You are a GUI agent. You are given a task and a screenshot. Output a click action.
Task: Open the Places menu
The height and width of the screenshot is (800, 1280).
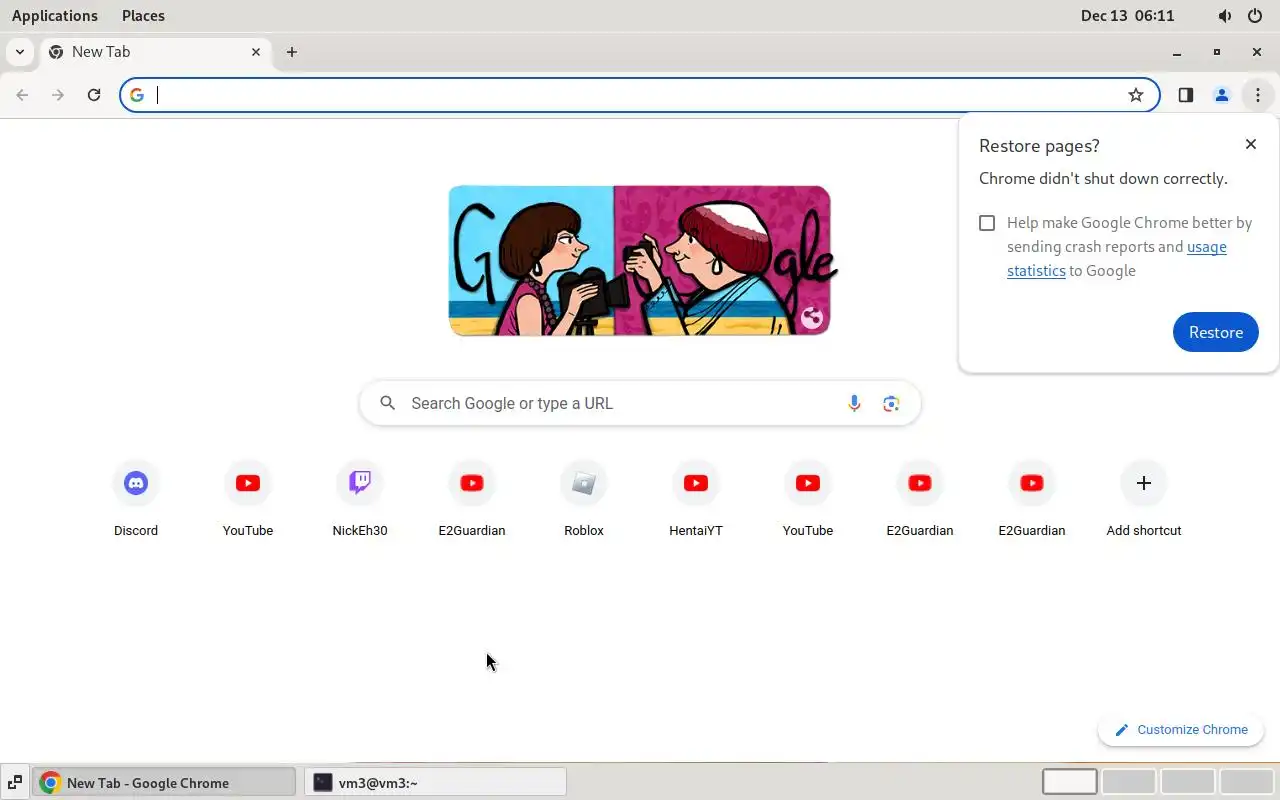(x=143, y=16)
